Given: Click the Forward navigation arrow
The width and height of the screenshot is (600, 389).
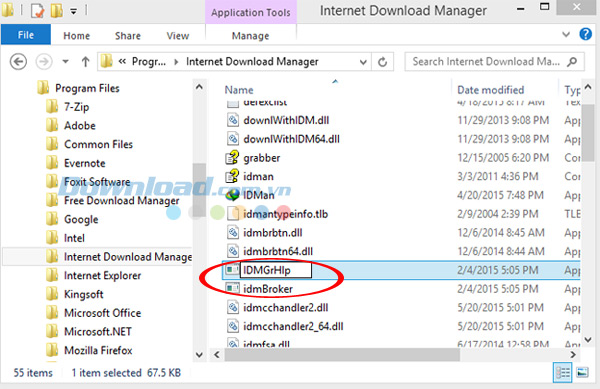Looking at the screenshot, I should point(44,62).
